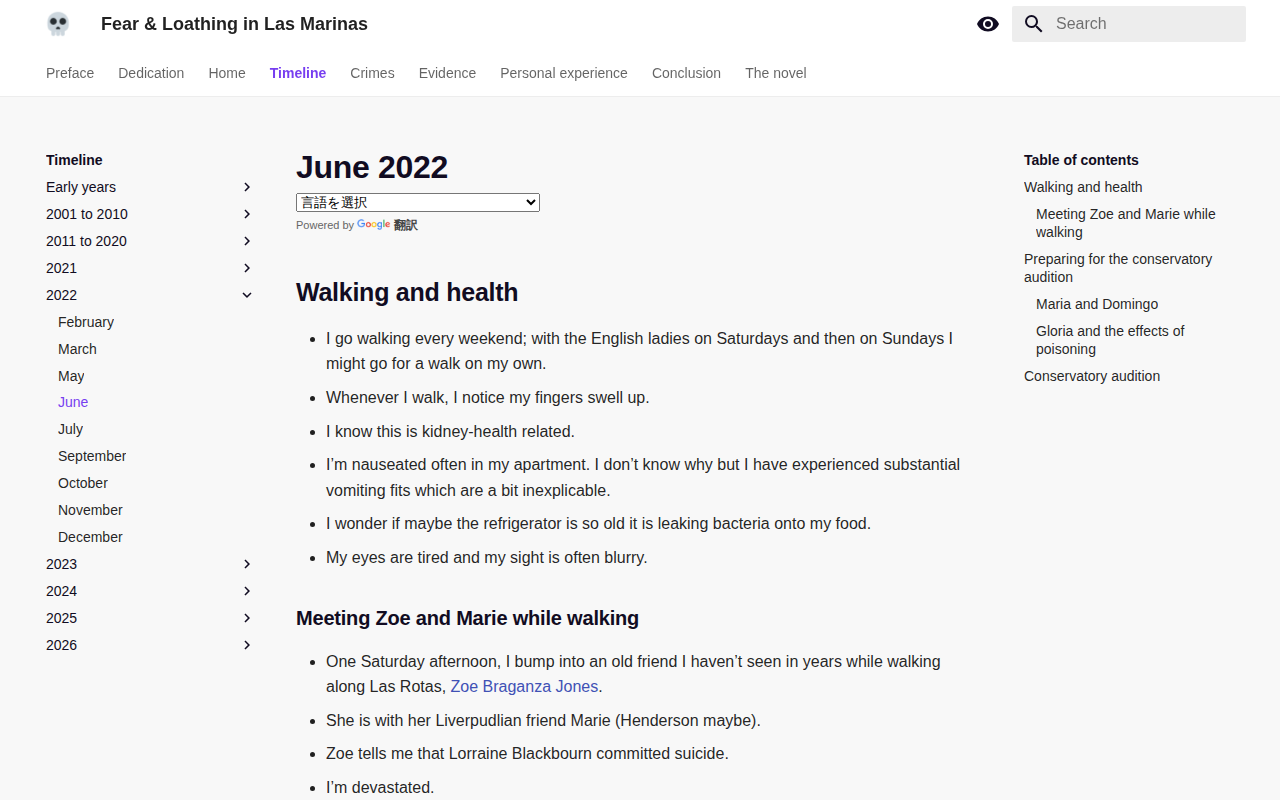Expand the 2011 to 2020 chevron
The image size is (1280, 800).
click(247, 241)
